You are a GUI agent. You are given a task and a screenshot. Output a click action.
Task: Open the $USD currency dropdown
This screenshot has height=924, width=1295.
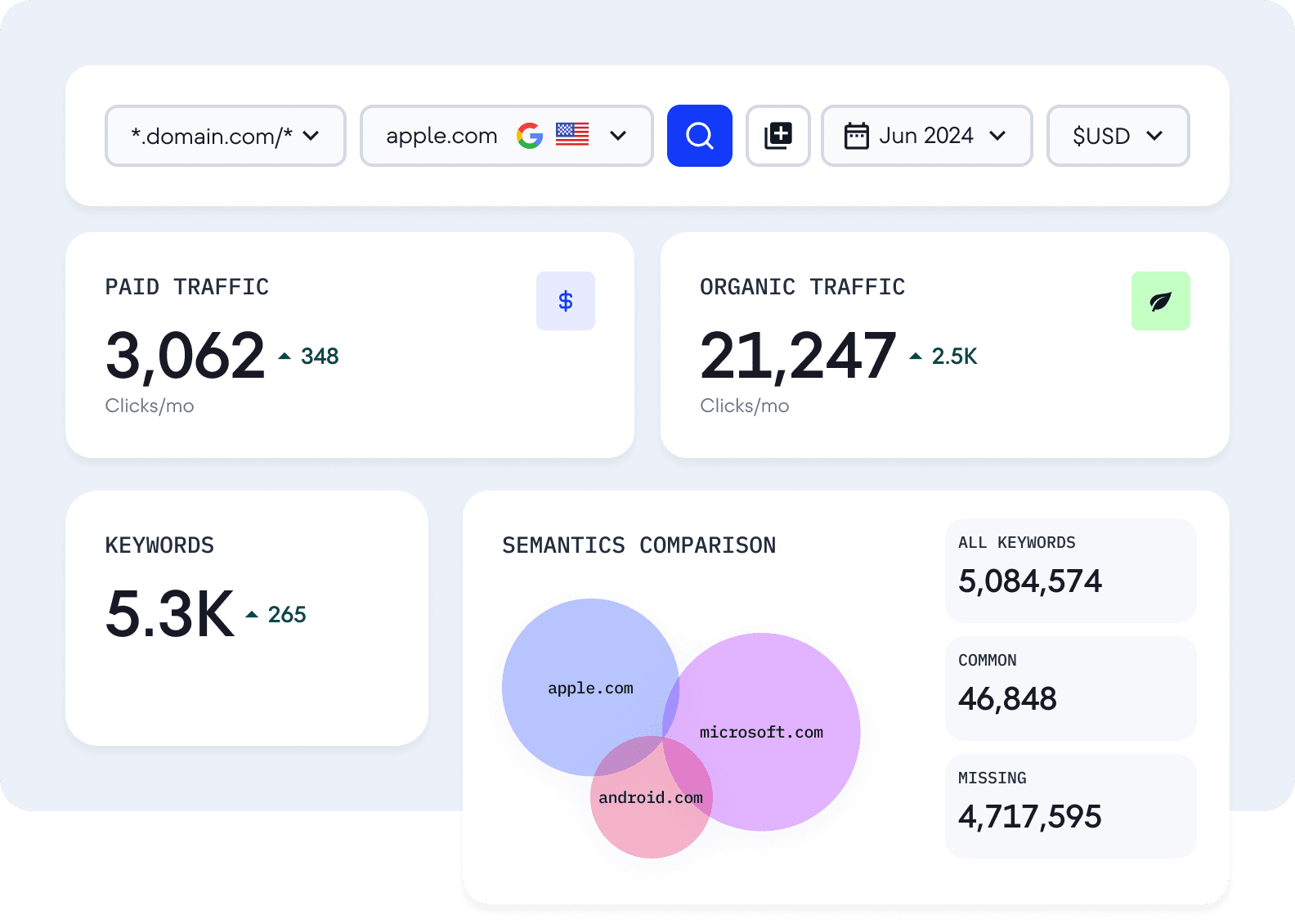[1118, 136]
